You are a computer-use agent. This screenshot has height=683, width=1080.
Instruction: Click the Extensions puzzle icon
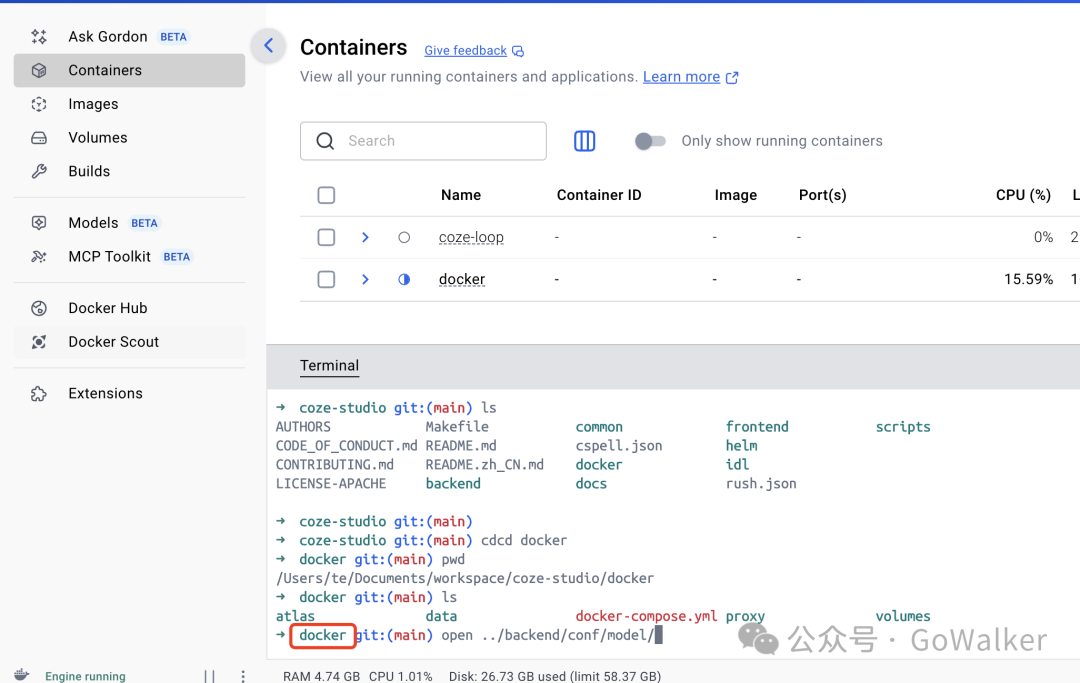(x=39, y=393)
